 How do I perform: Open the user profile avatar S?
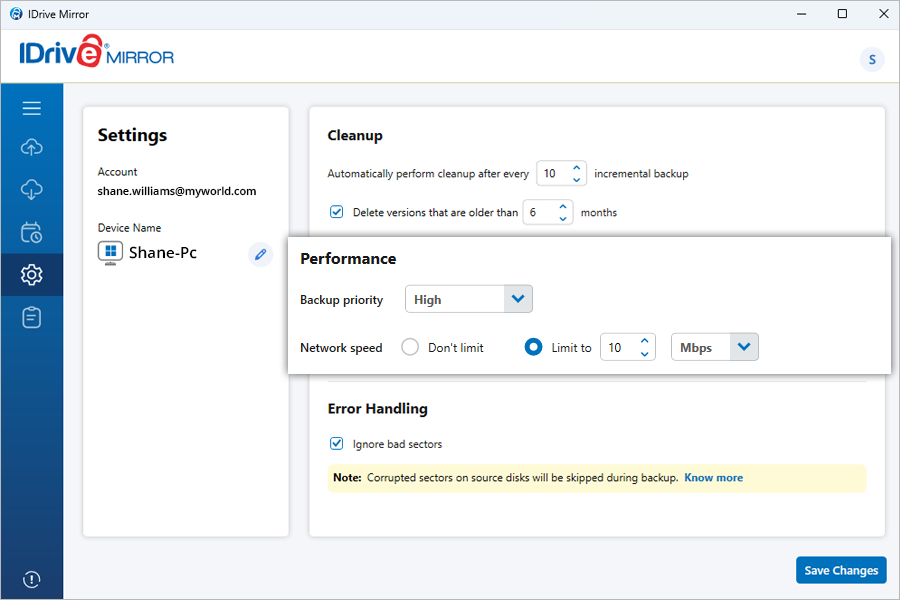point(871,60)
